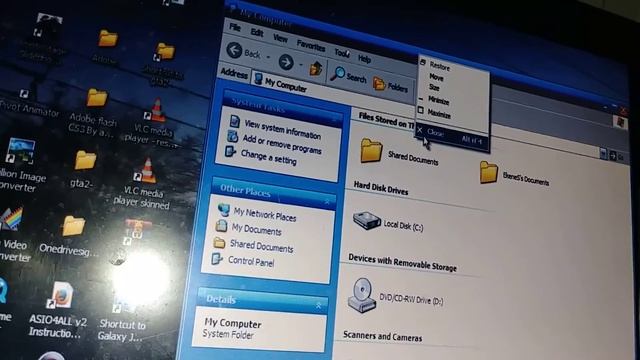
Task: Click the Change a setting icon
Action: coord(230,151)
